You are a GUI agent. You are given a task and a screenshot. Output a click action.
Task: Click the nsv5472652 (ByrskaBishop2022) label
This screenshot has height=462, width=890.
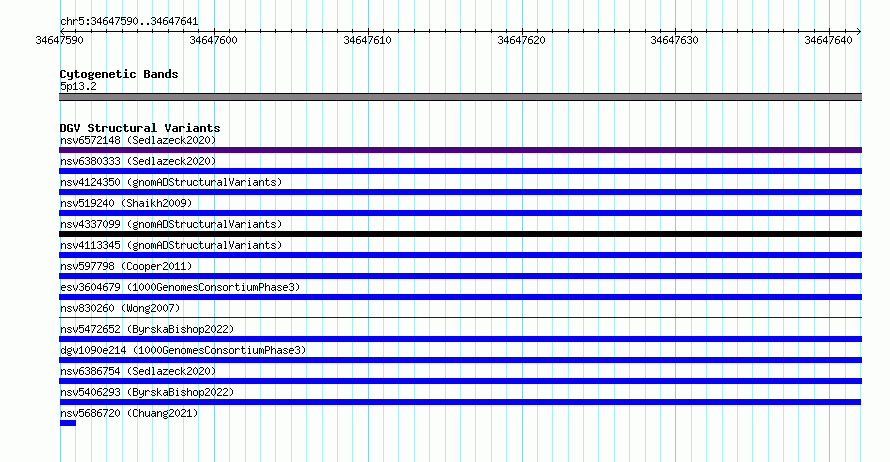pos(147,329)
